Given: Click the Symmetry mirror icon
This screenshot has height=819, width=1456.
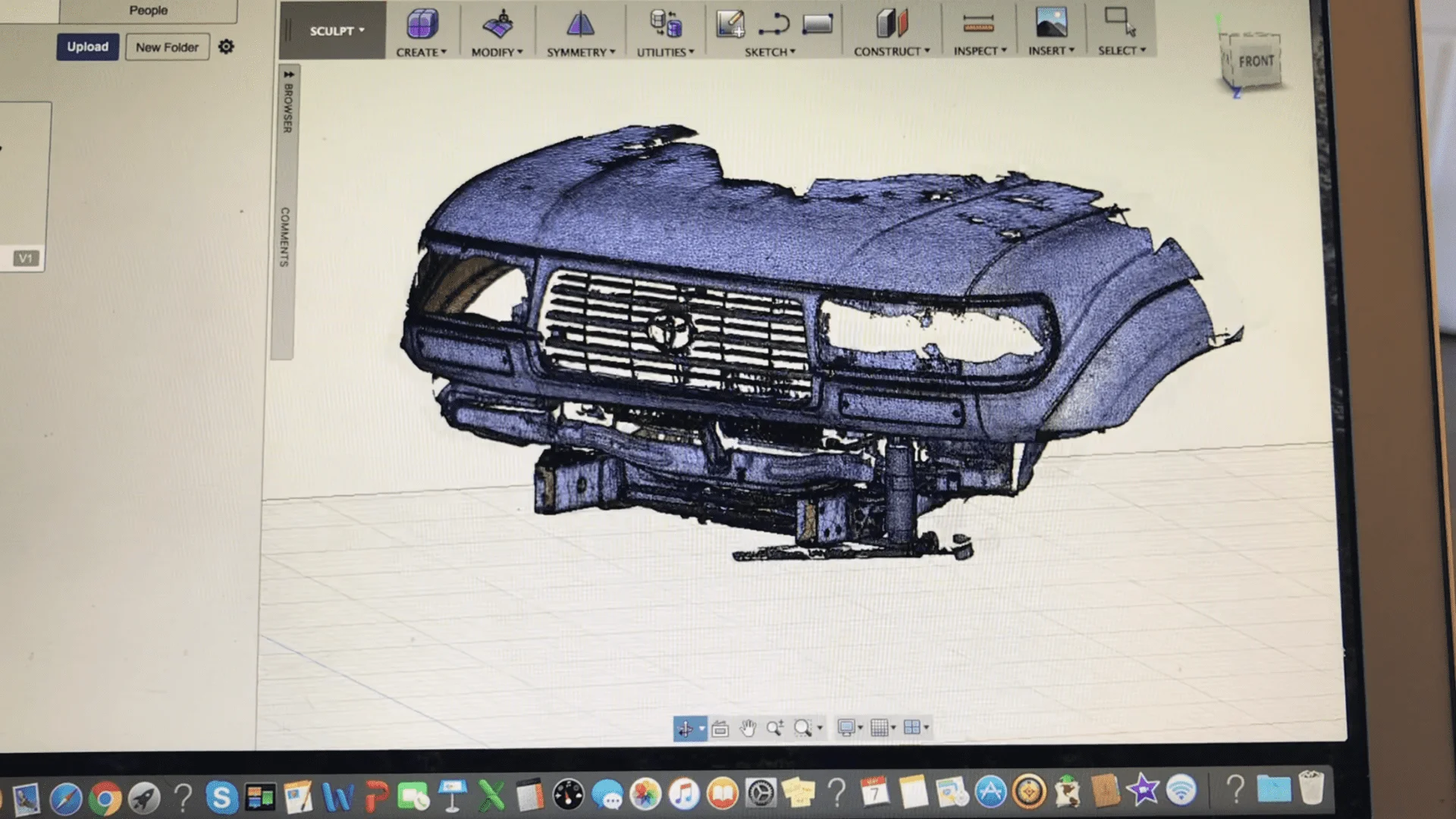Looking at the screenshot, I should [x=580, y=24].
